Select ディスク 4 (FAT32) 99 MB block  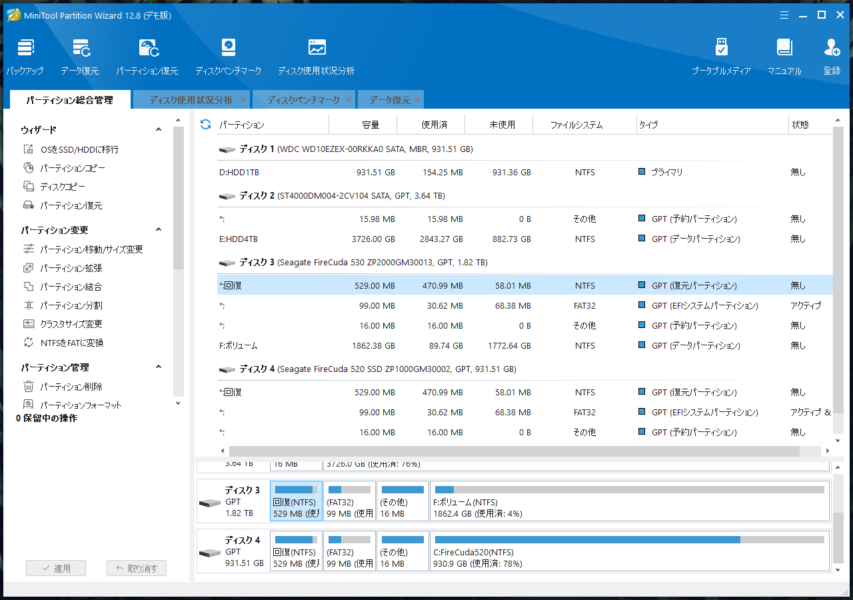click(x=350, y=552)
